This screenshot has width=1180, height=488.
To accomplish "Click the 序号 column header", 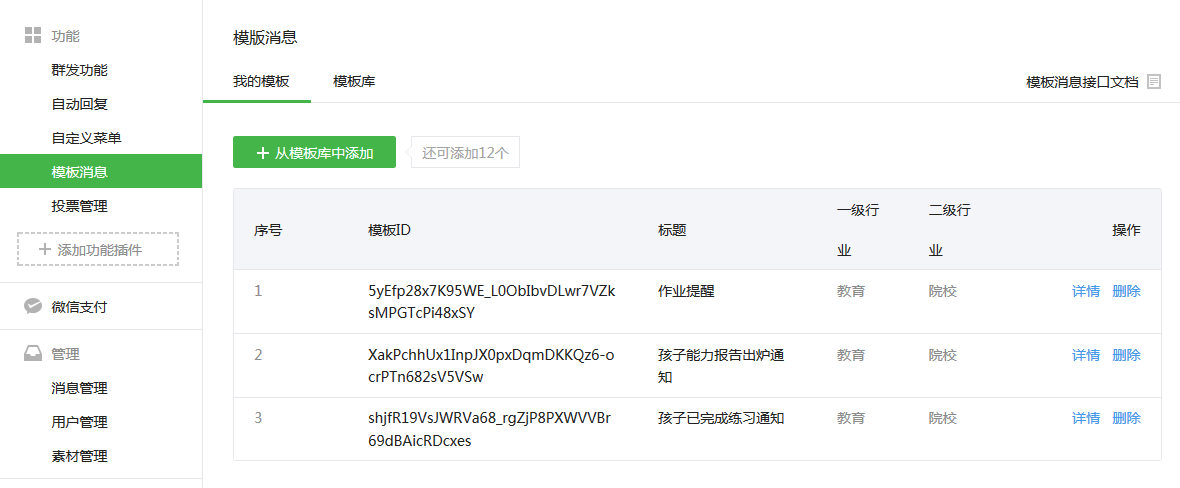I will click(x=268, y=230).
